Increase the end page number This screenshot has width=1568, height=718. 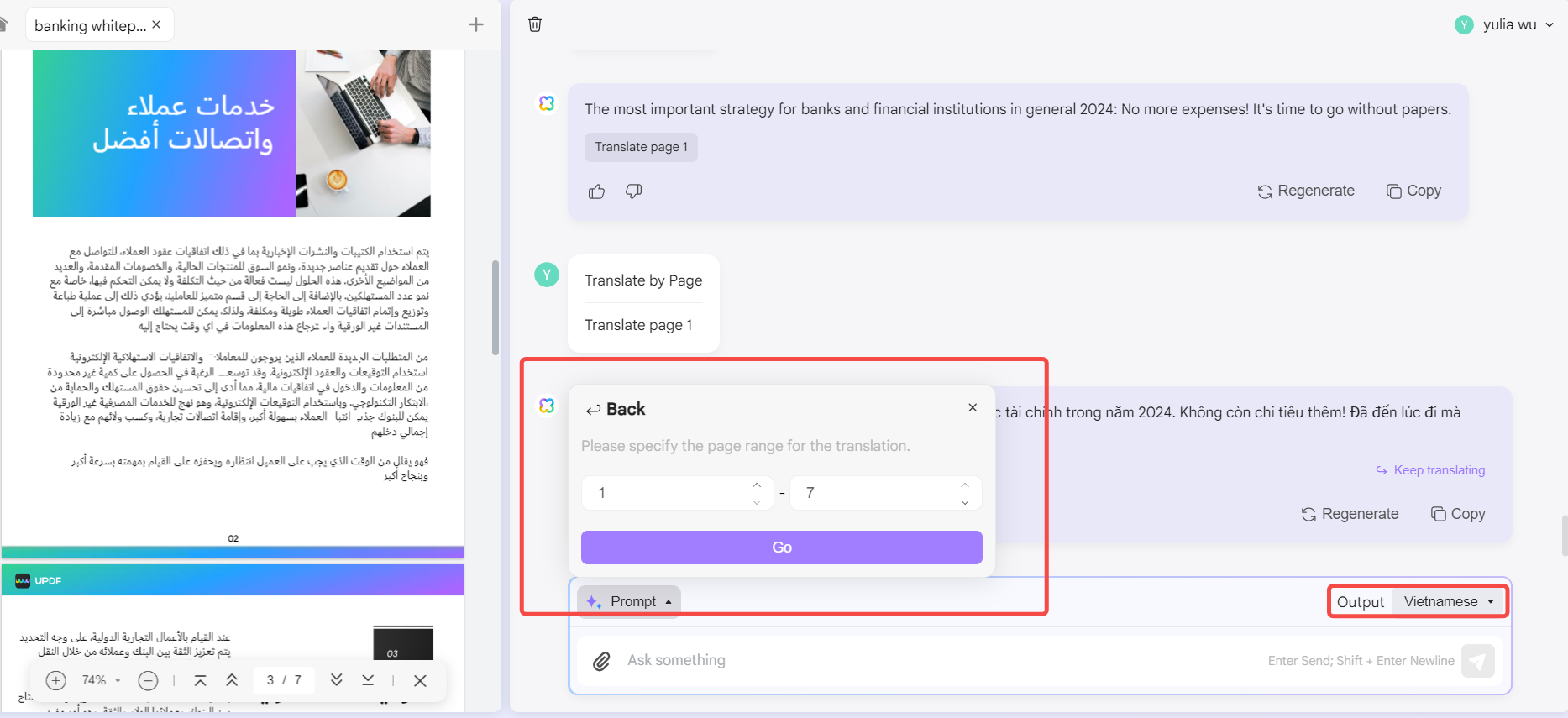coord(965,485)
